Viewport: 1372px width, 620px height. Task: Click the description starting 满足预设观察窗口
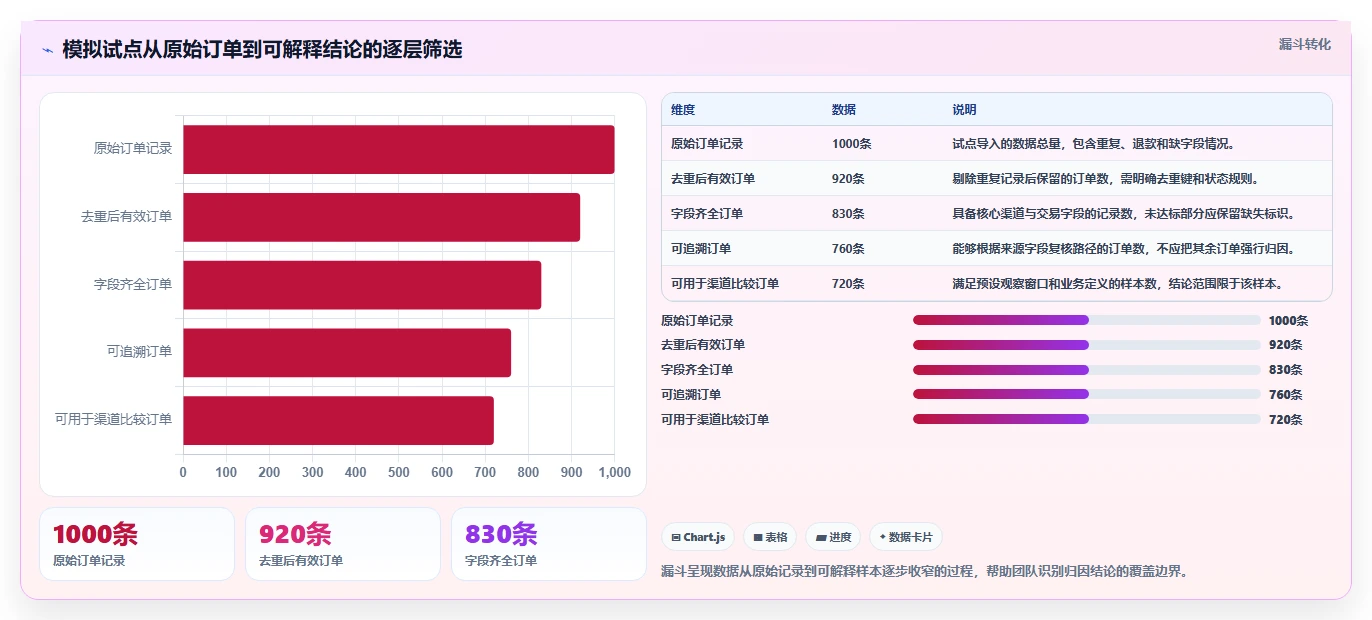[x=1118, y=284]
